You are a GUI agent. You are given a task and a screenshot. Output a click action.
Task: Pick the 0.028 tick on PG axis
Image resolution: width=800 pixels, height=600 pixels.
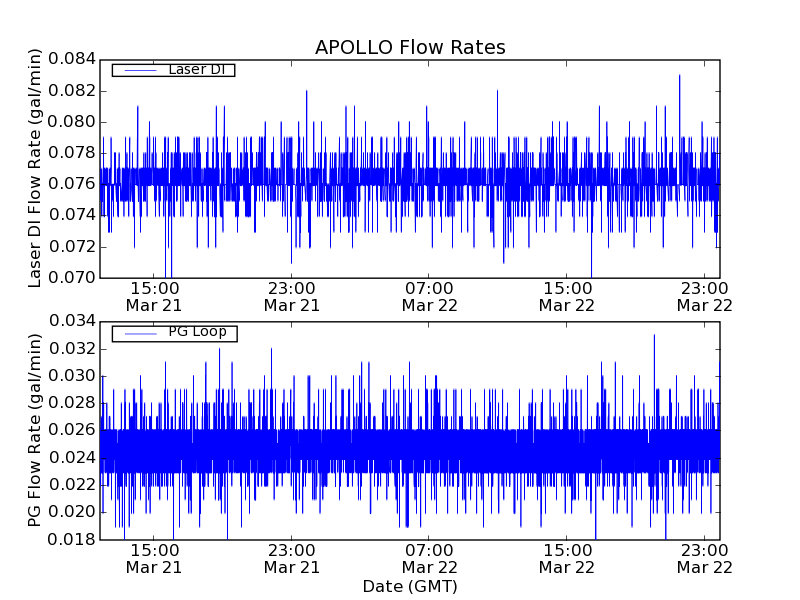[x=72, y=403]
